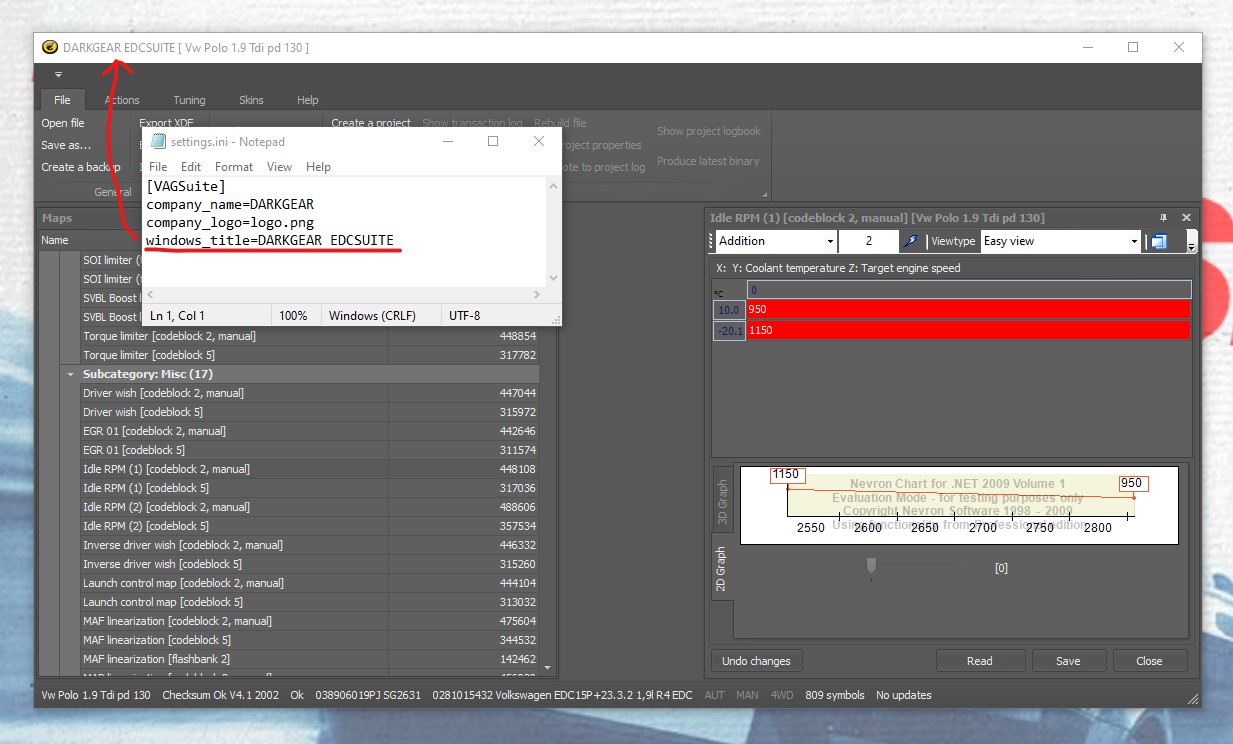Screen dimensions: 1233x744
Task: Select Torque limiter [codeblock 5] row
Action: pos(310,355)
